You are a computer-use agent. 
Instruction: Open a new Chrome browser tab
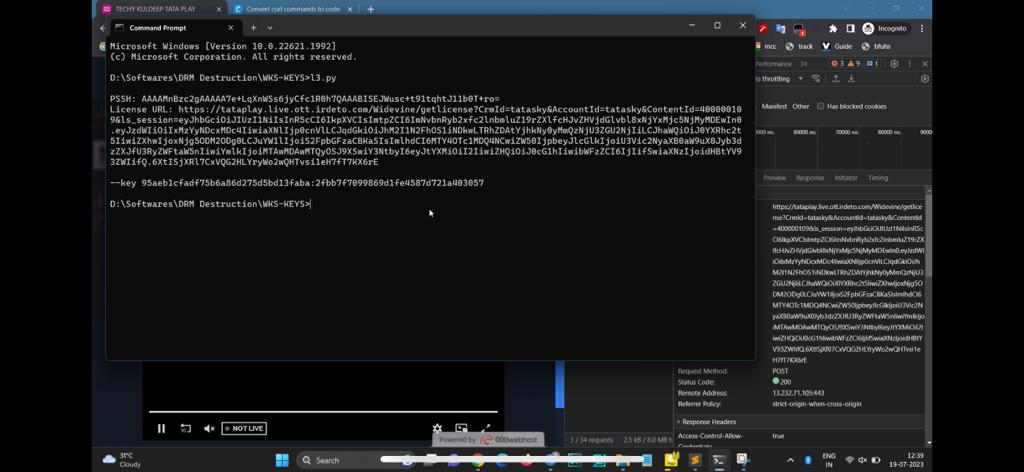[370, 9]
